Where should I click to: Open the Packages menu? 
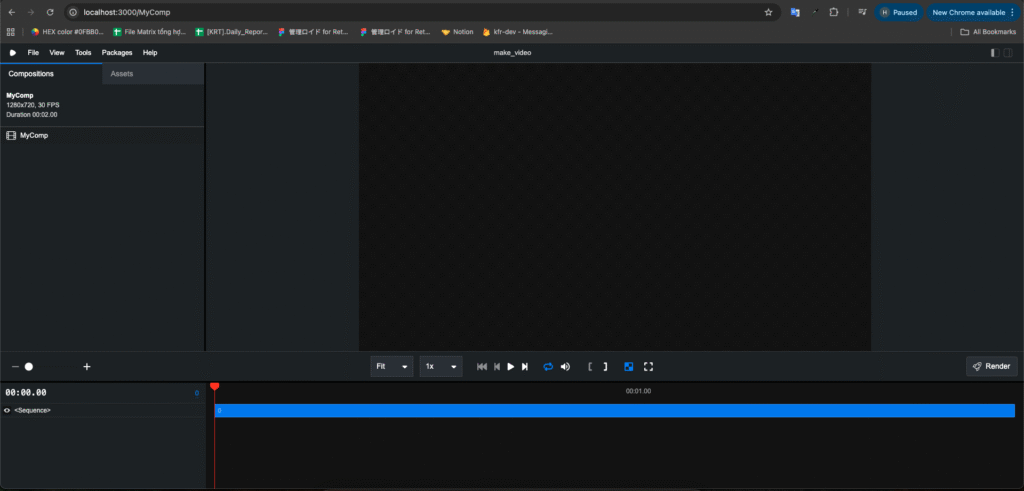[x=117, y=52]
